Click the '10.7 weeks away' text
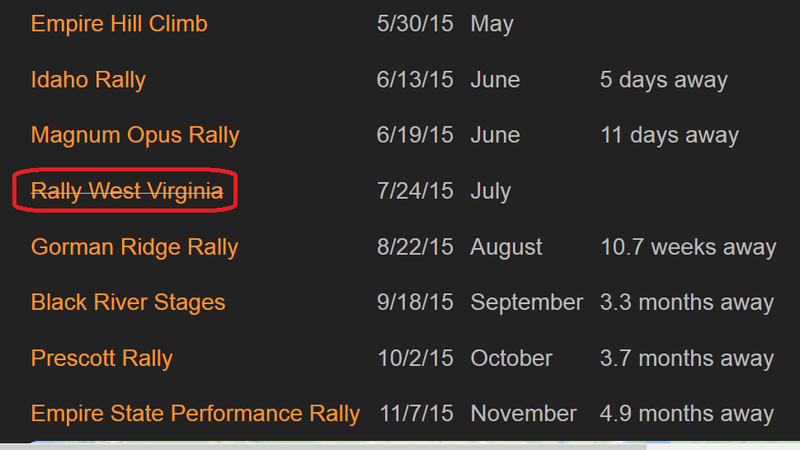Viewport: 800px width, 450px height. click(688, 247)
